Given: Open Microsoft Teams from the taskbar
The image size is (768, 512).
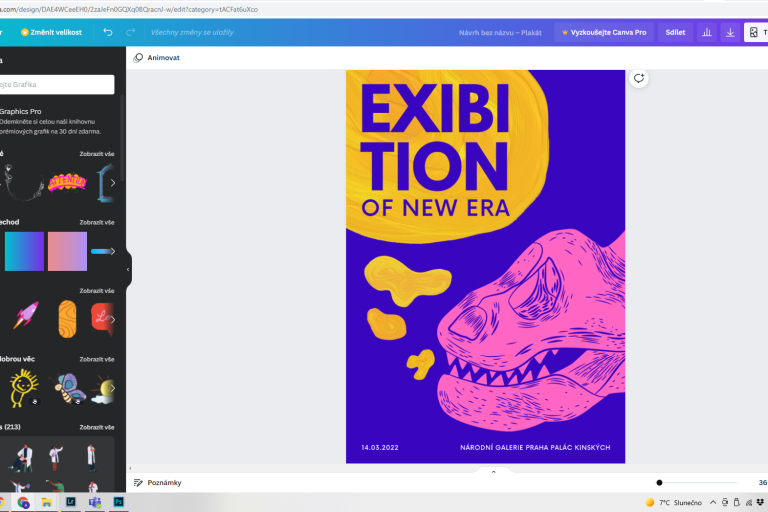Looking at the screenshot, I should click(x=95, y=502).
